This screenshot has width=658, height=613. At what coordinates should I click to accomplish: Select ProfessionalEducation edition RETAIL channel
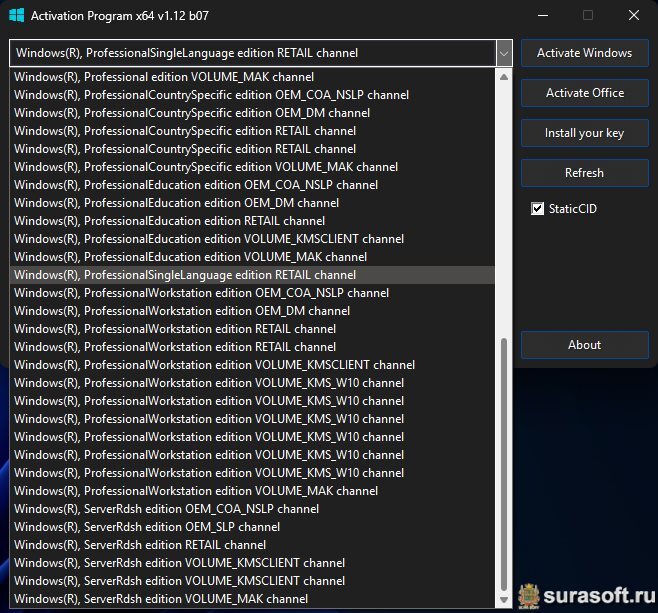point(252,221)
